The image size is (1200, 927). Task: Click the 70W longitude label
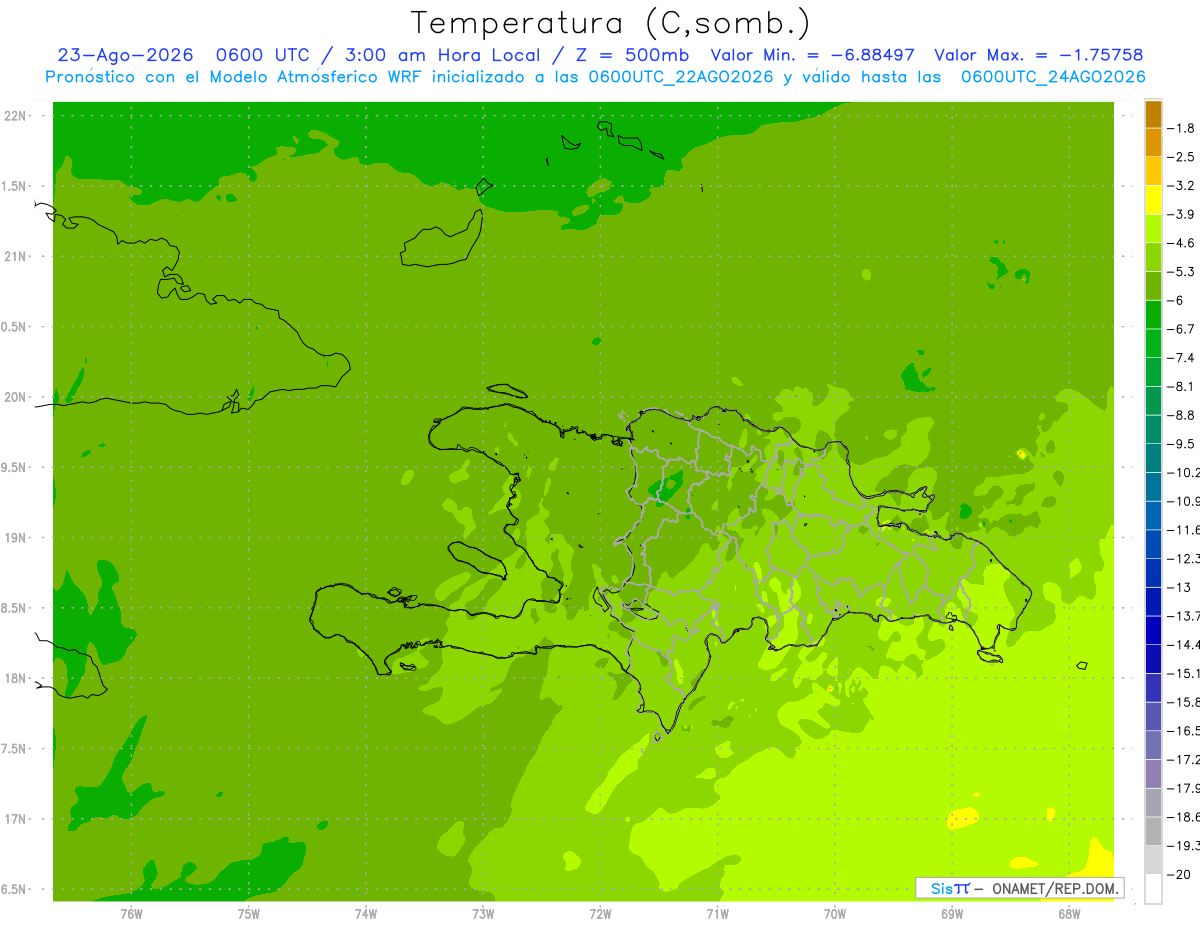835,913
